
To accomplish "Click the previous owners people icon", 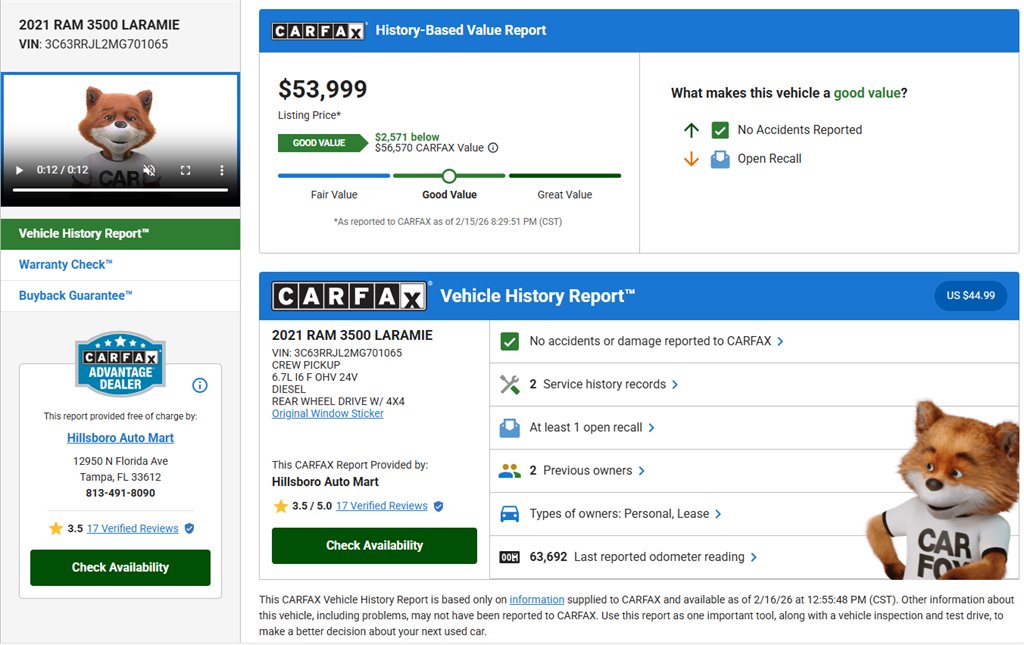I will click(509, 471).
